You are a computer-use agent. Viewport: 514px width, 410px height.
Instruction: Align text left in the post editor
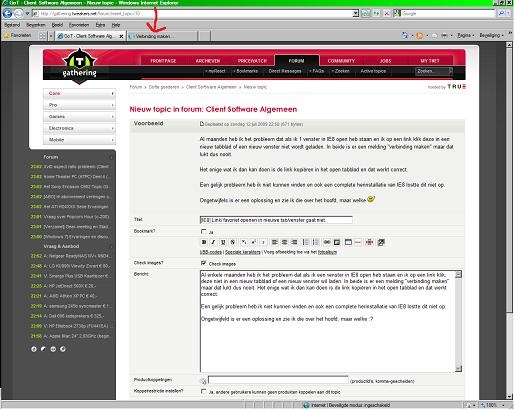pos(275,242)
